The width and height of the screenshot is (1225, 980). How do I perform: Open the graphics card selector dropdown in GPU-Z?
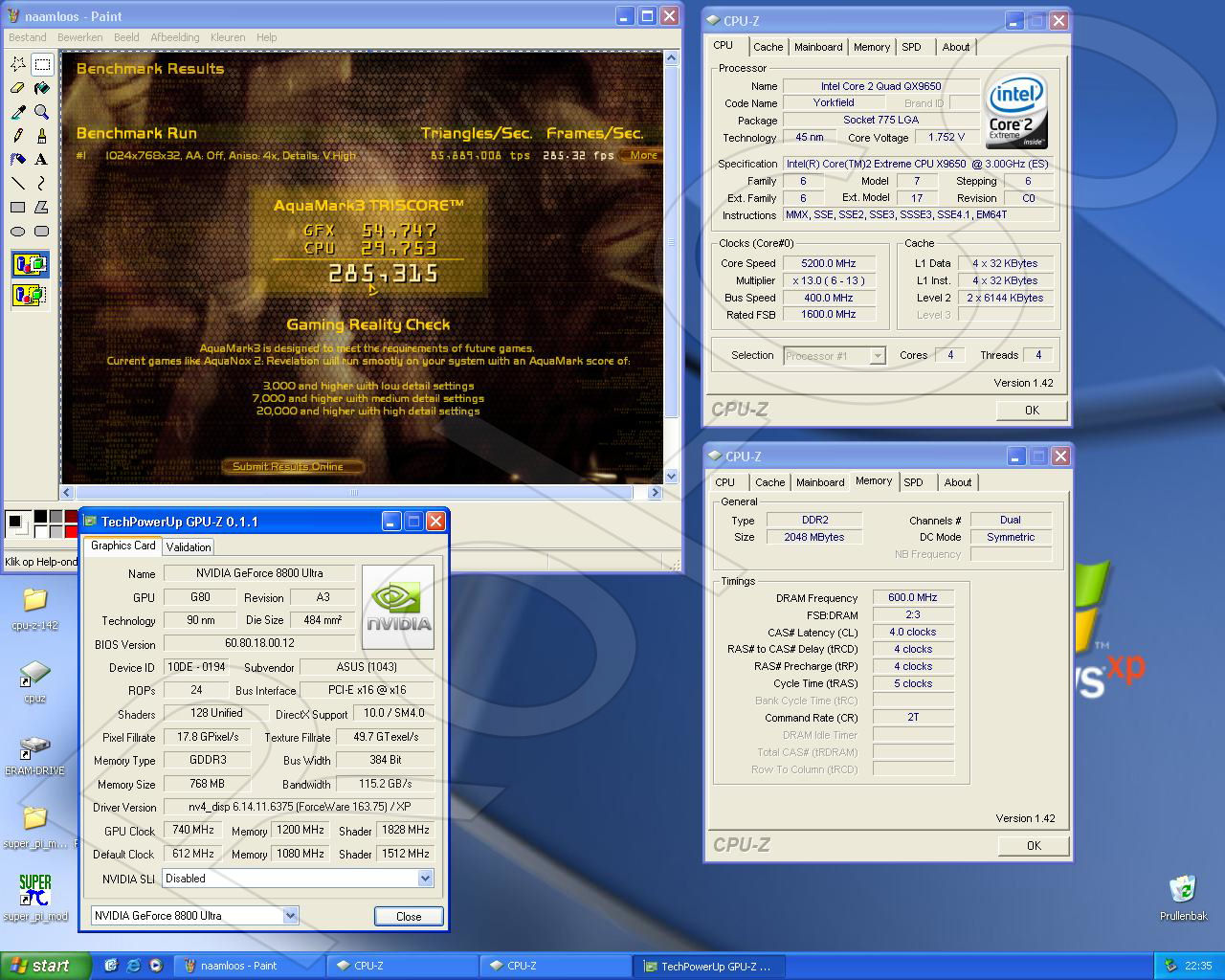pos(290,916)
